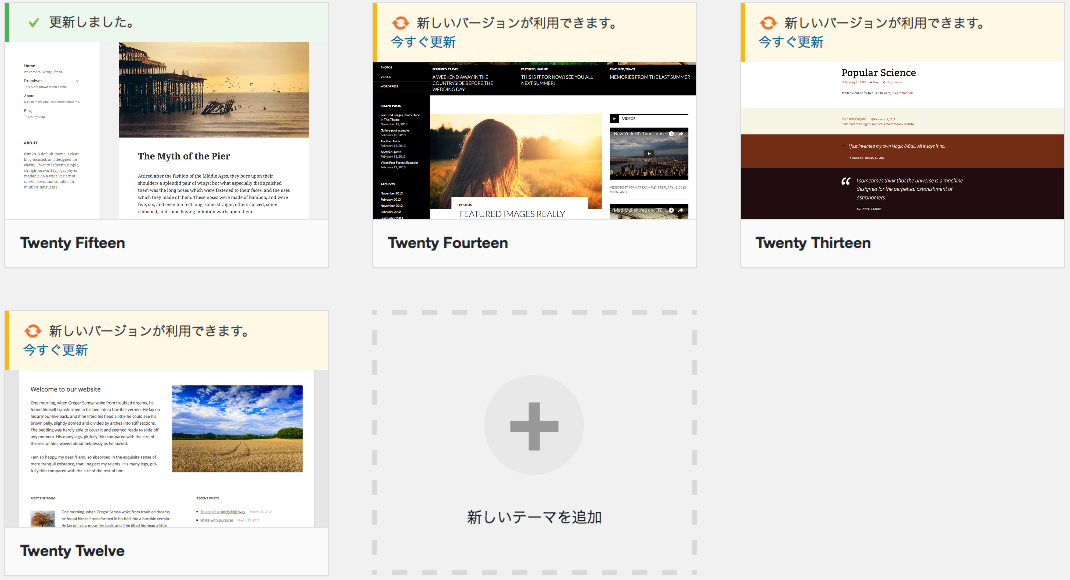Select the Twenty Fourteen theme name

pyautogui.click(x=448, y=243)
